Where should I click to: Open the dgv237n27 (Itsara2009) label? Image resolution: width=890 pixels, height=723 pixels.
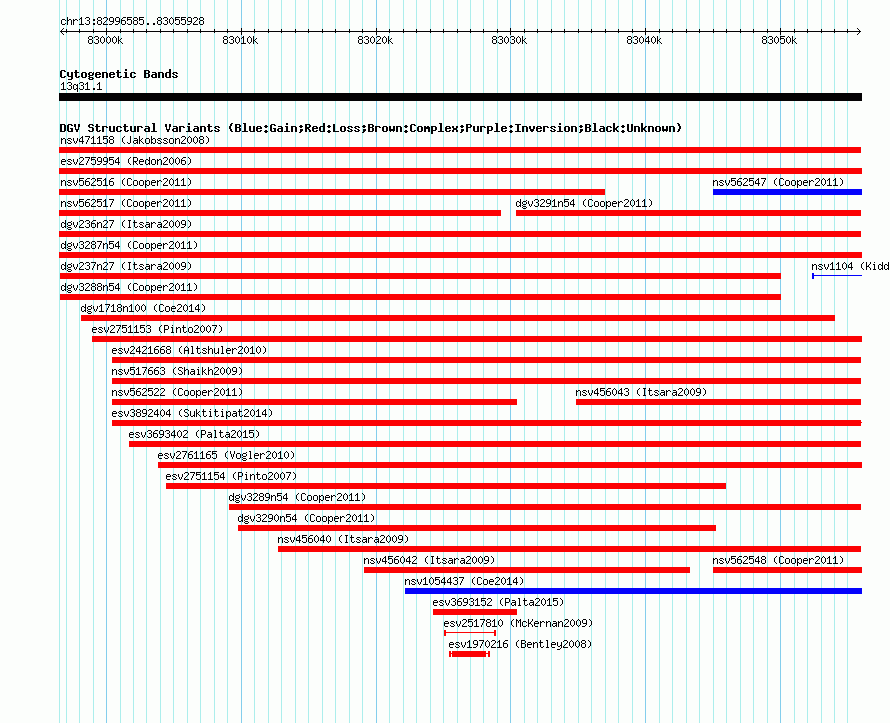[x=126, y=266]
